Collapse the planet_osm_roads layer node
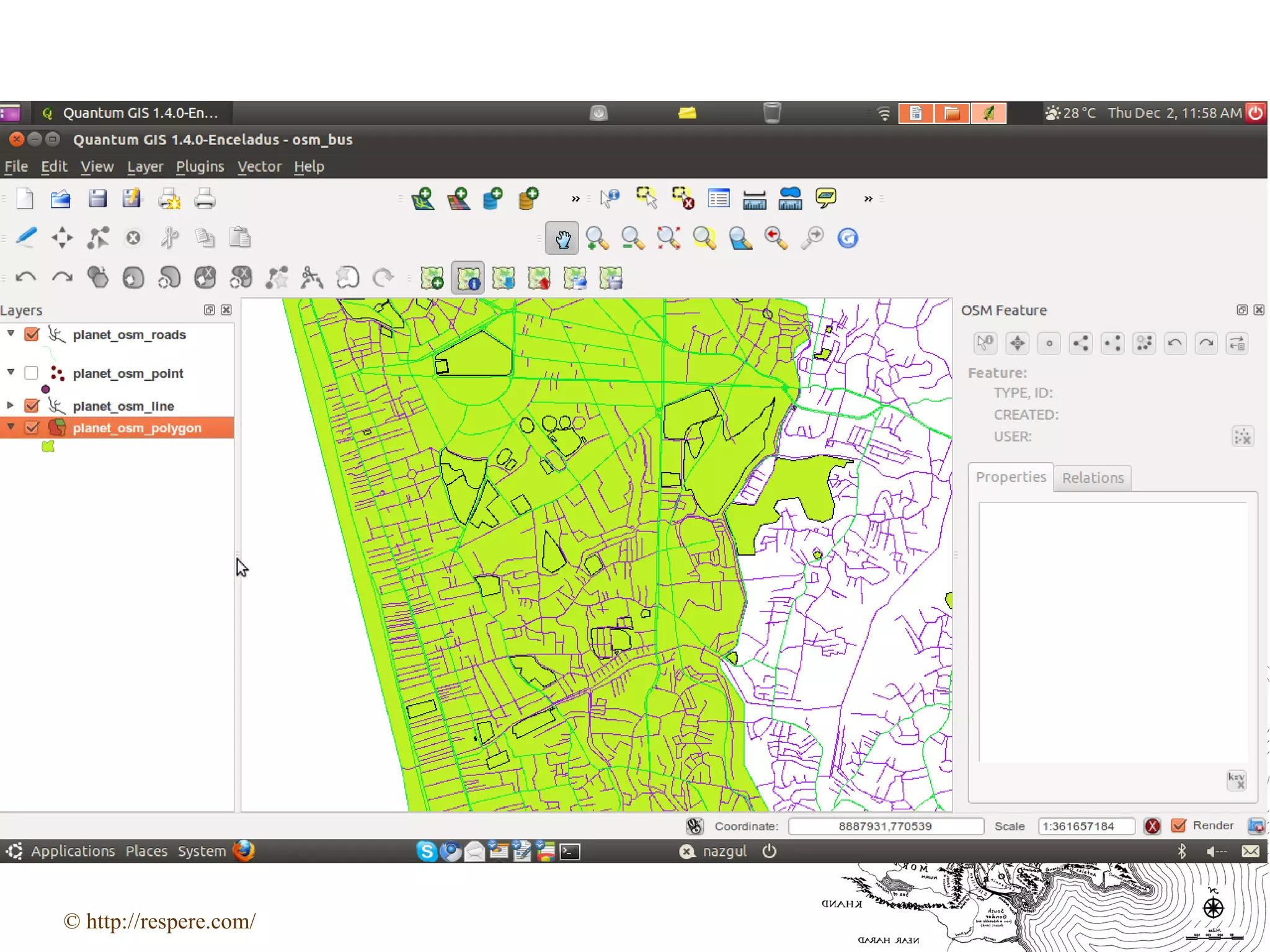 [x=11, y=334]
